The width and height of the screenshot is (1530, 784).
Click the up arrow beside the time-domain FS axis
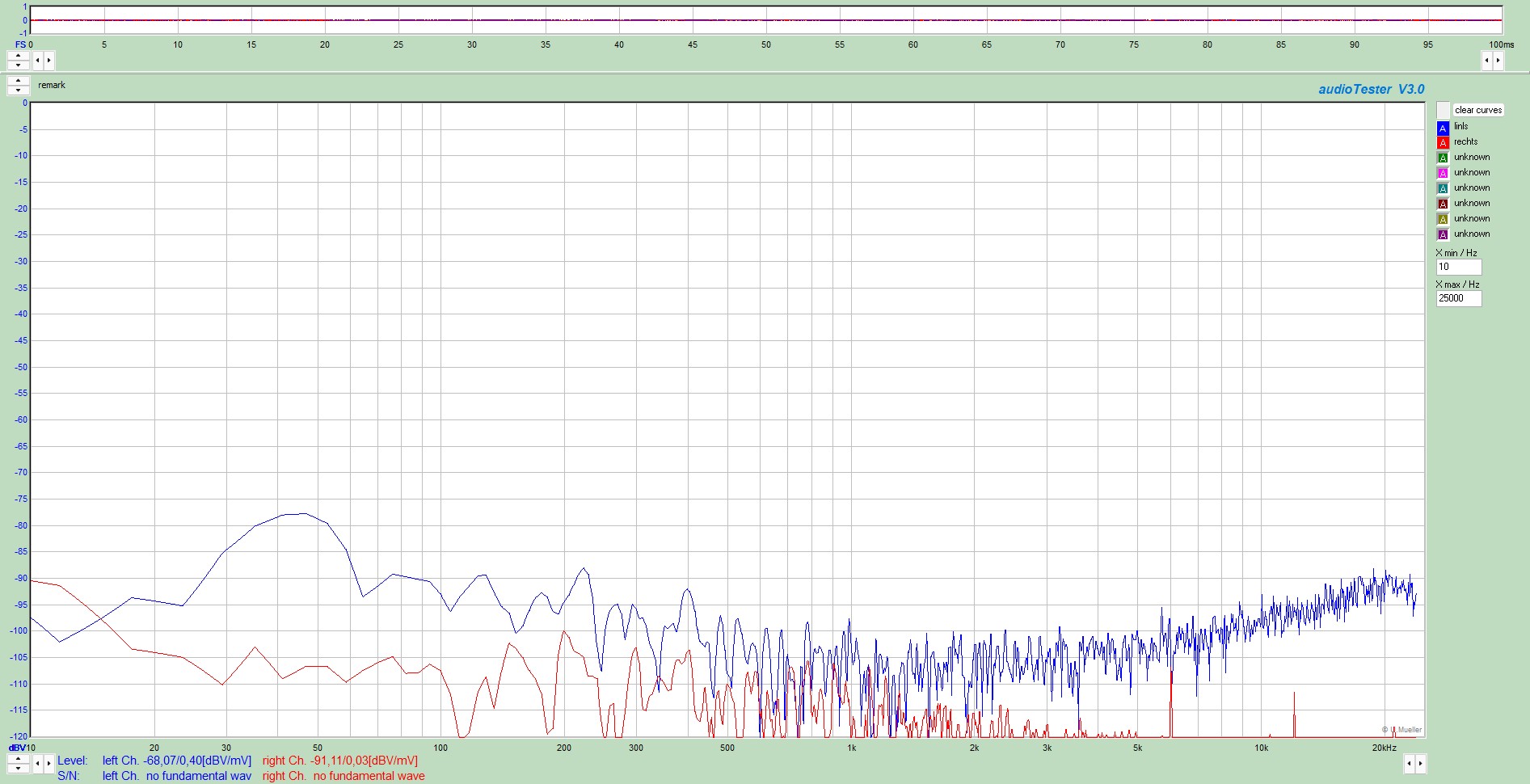18,56
